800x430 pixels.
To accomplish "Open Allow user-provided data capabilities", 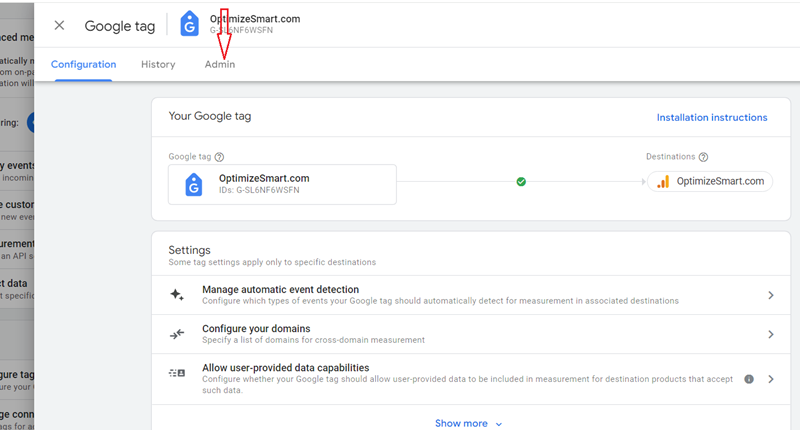I will click(x=471, y=379).
